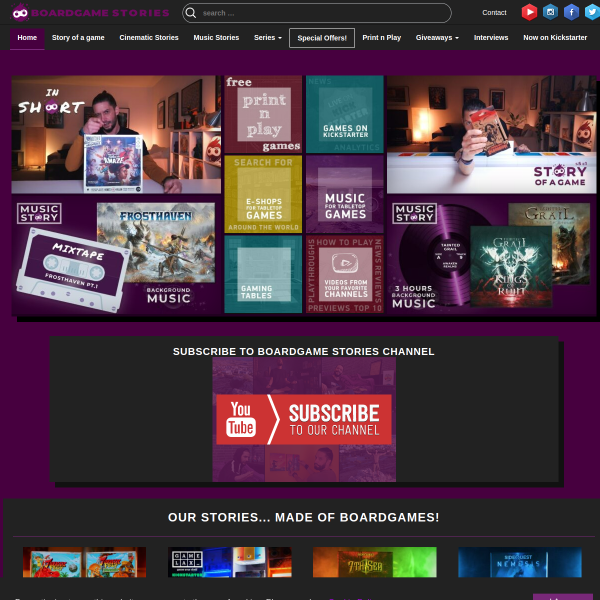Click the Boardgame Stories logo
This screenshot has width=600, height=600.
[x=90, y=13]
